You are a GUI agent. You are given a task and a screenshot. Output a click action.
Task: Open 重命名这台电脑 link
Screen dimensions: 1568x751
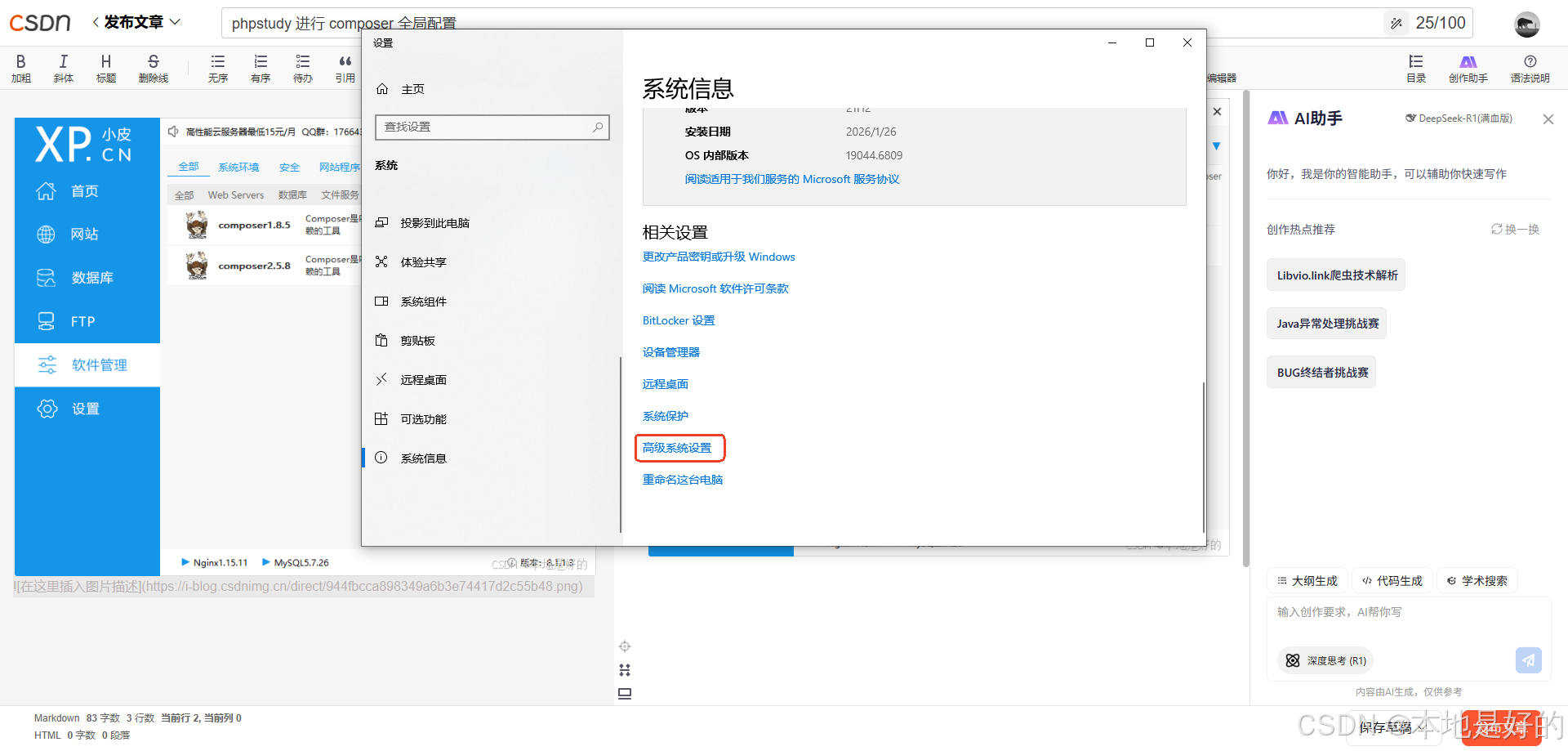pos(683,480)
